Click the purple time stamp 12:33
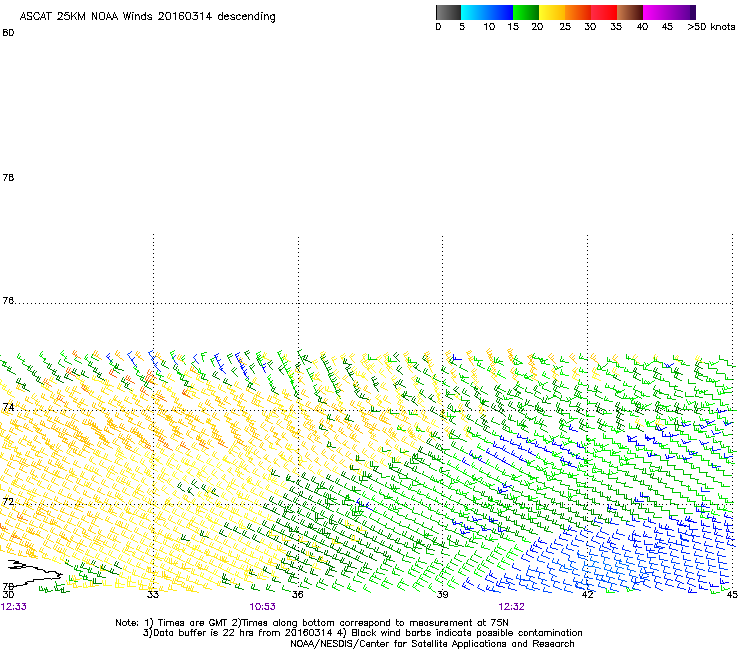 (x=14, y=607)
